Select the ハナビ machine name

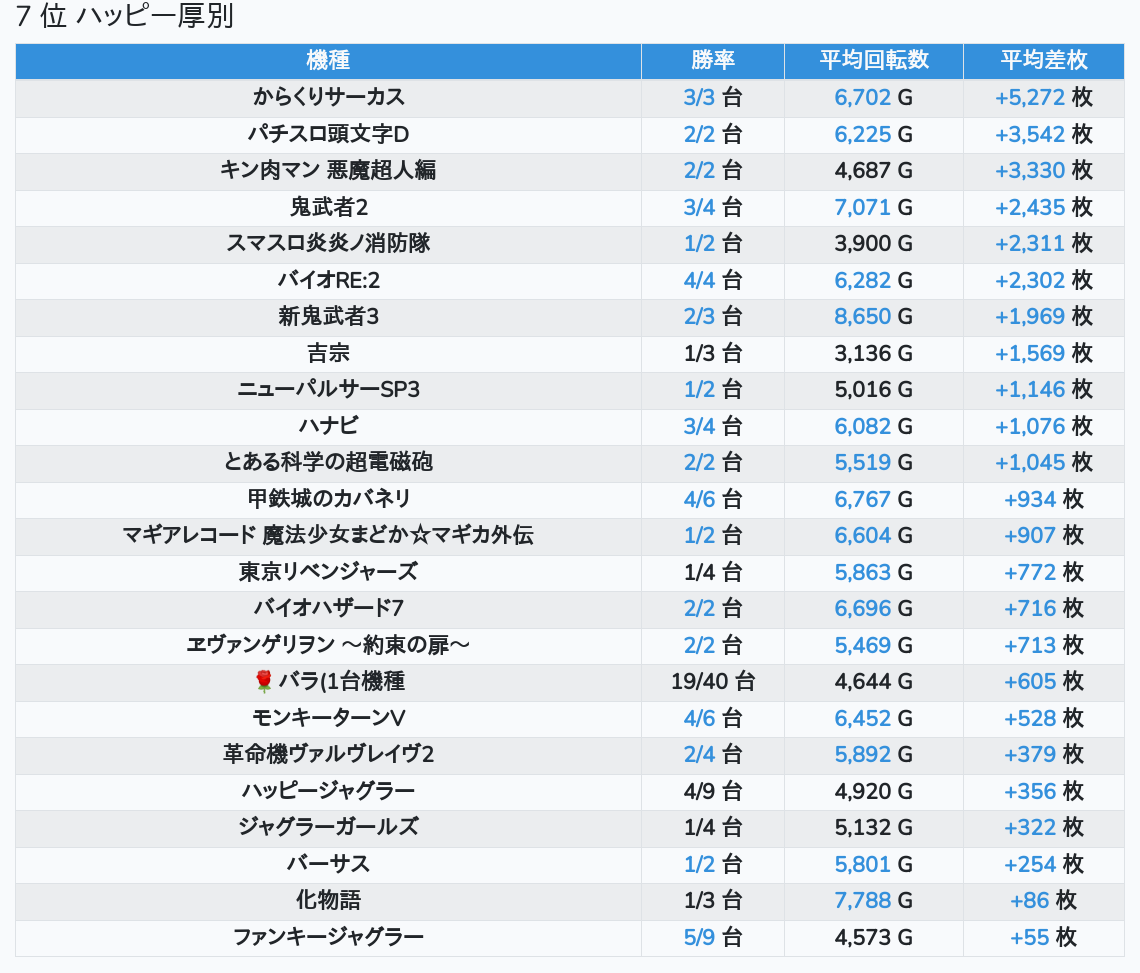click(x=328, y=426)
